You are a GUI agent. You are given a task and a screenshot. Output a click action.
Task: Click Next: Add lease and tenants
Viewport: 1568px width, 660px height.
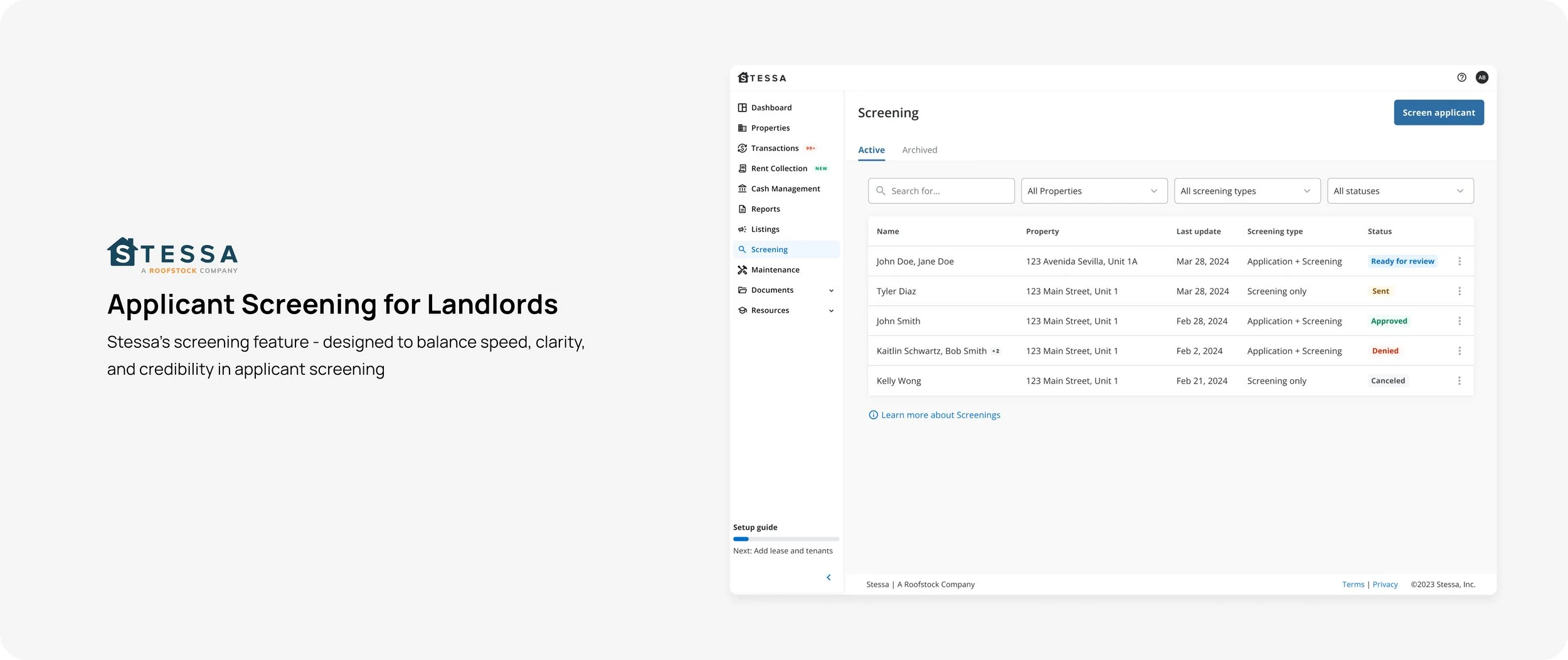783,551
